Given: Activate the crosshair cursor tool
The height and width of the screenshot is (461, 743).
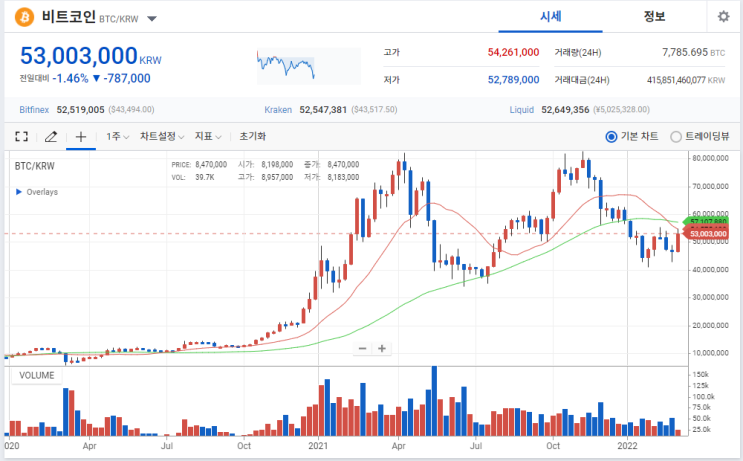Looking at the screenshot, I should click(81, 136).
